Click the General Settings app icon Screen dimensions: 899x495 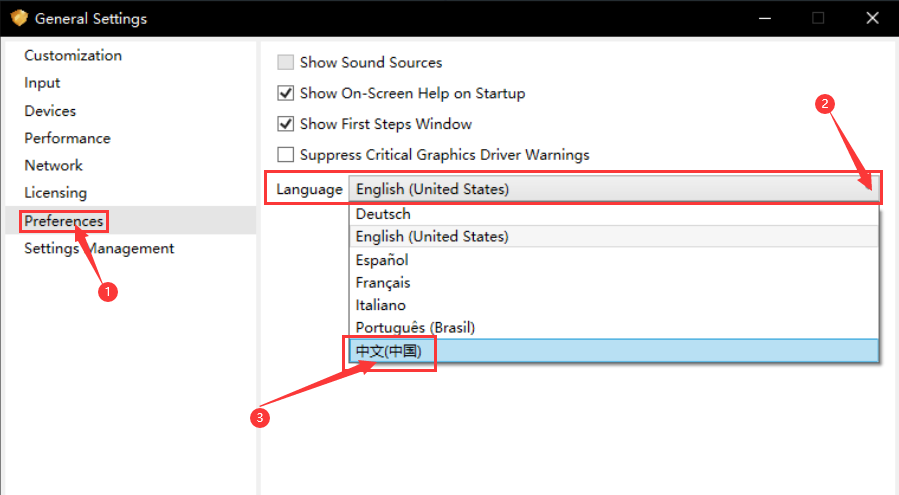(x=19, y=18)
